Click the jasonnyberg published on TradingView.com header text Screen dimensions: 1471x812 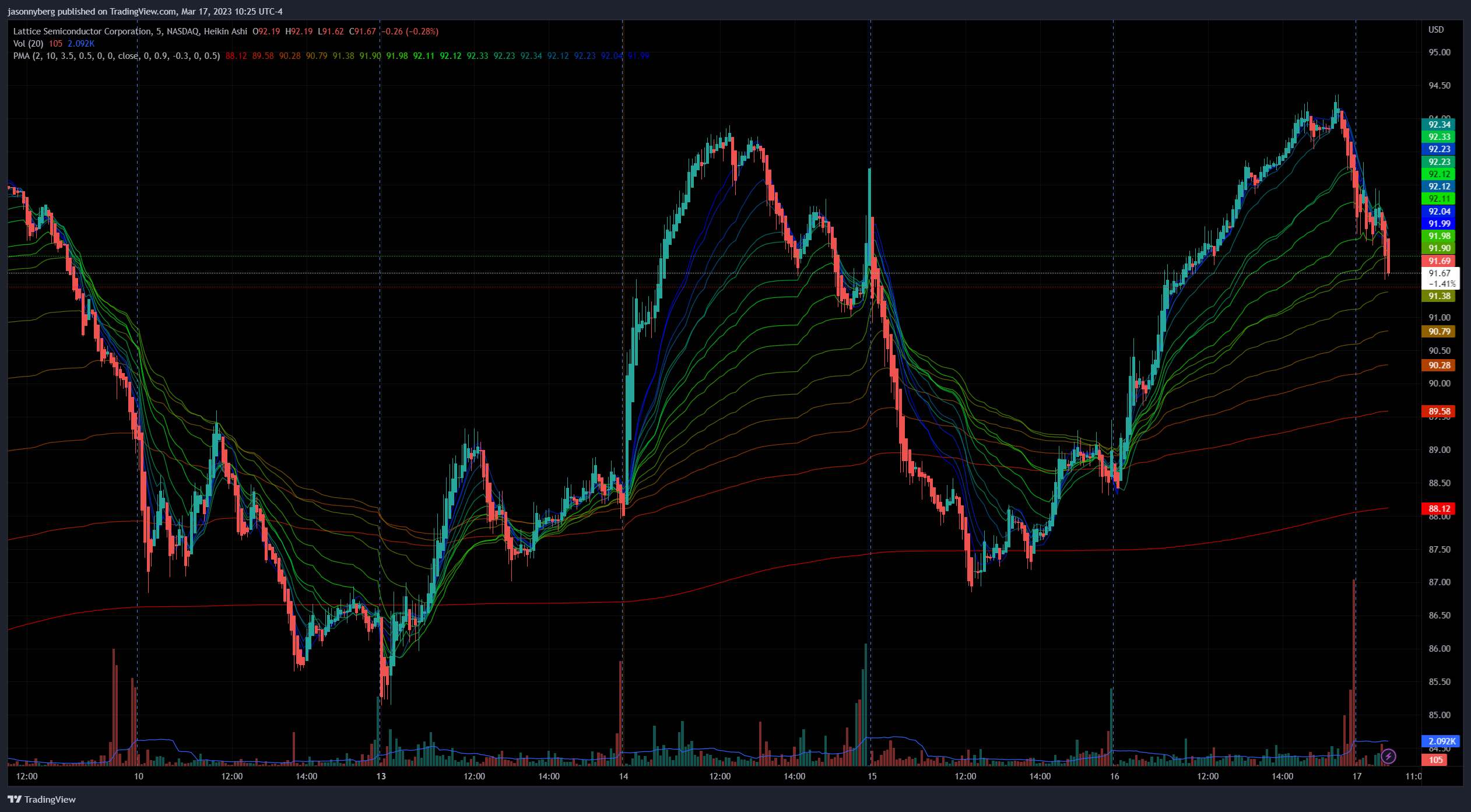[145, 11]
